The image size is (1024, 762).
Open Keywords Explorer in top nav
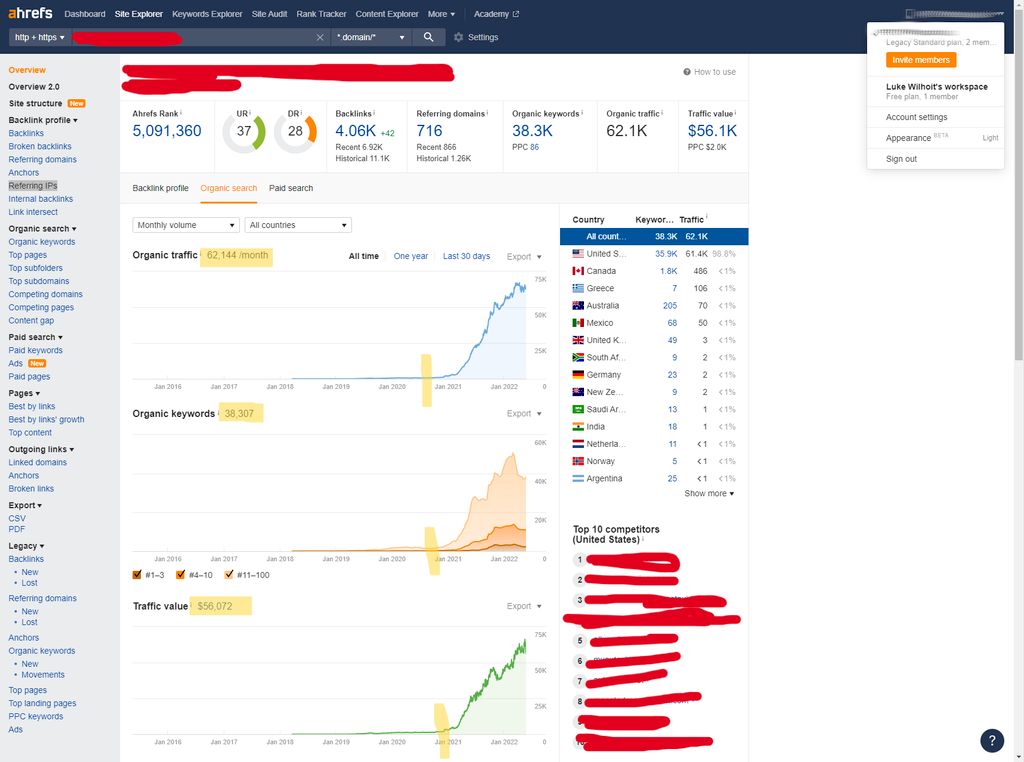207,14
